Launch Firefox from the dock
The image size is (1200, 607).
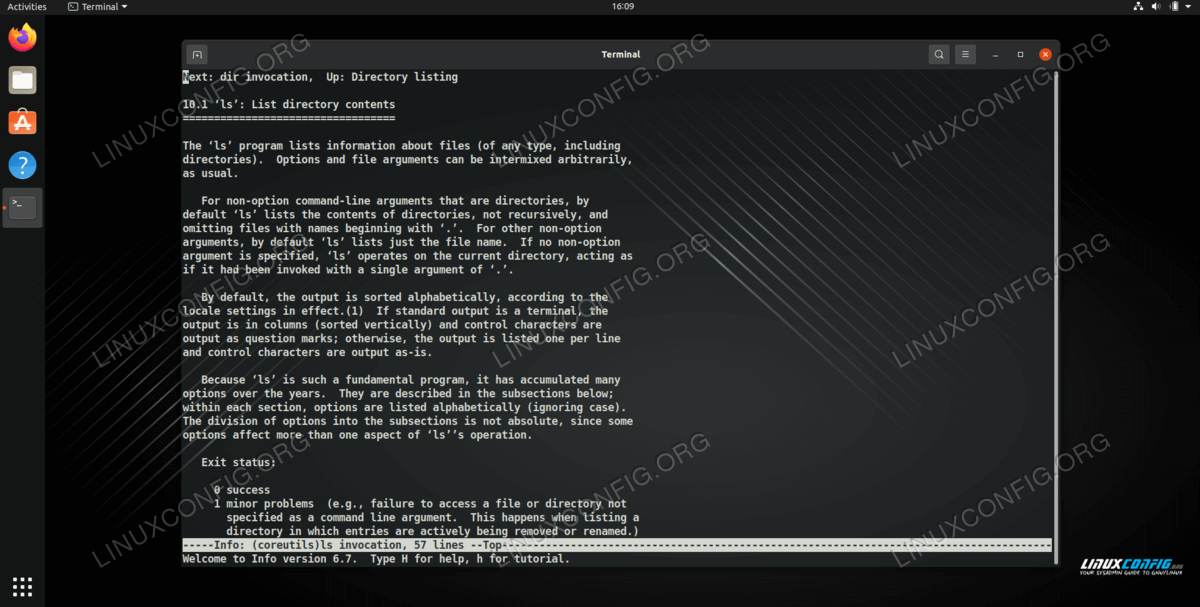[22, 38]
